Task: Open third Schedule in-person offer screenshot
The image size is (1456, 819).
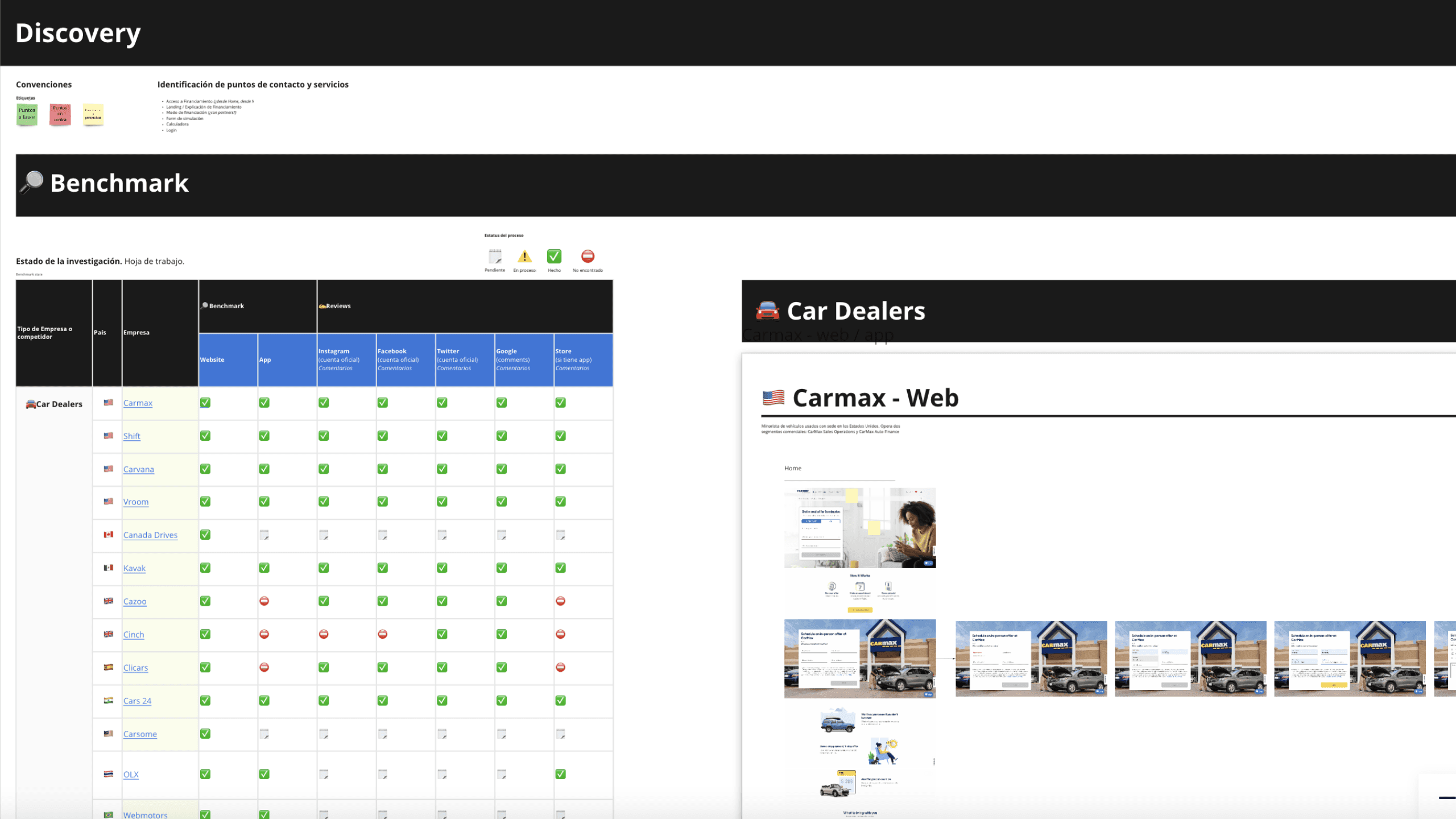Action: pyautogui.click(x=1190, y=659)
